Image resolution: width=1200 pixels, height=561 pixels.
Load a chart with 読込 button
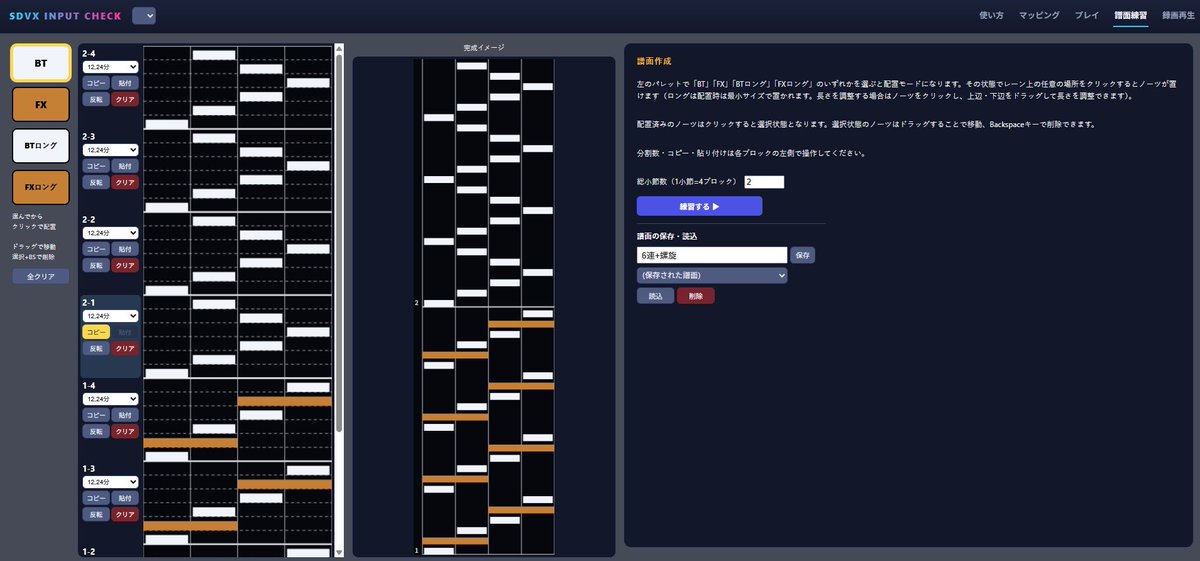655,296
